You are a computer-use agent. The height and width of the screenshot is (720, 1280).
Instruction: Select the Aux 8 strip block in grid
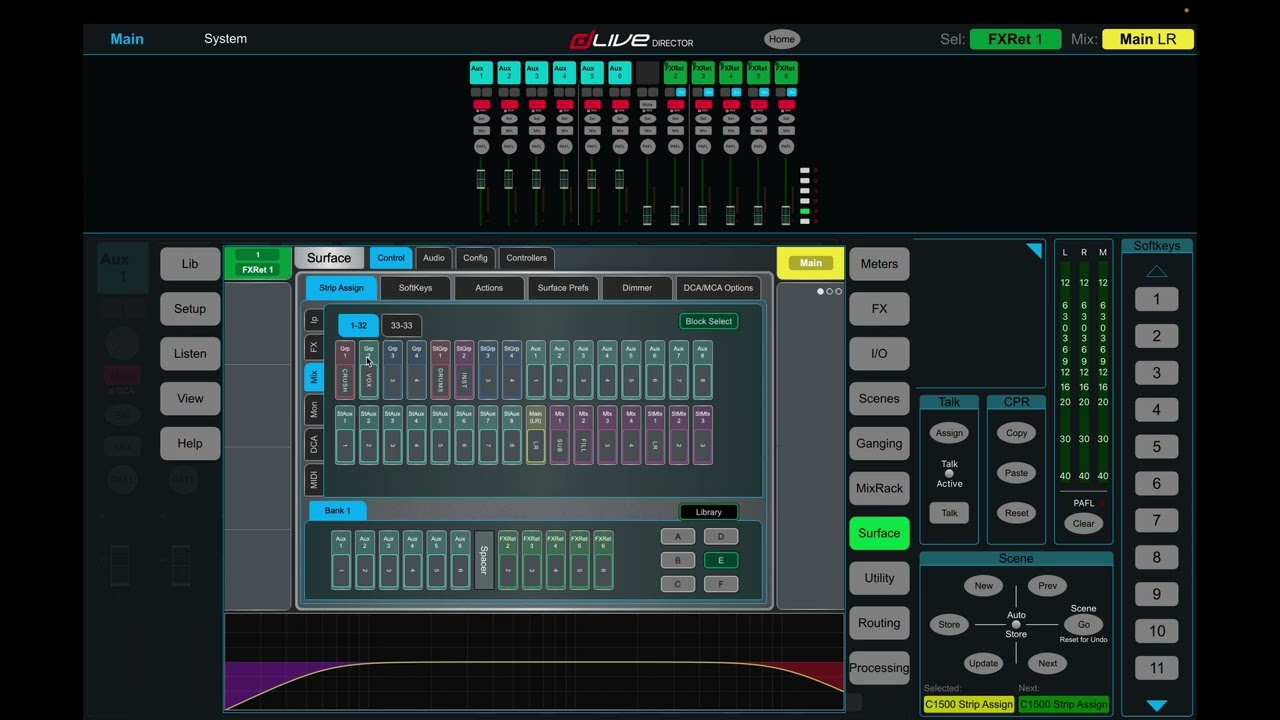(703, 370)
